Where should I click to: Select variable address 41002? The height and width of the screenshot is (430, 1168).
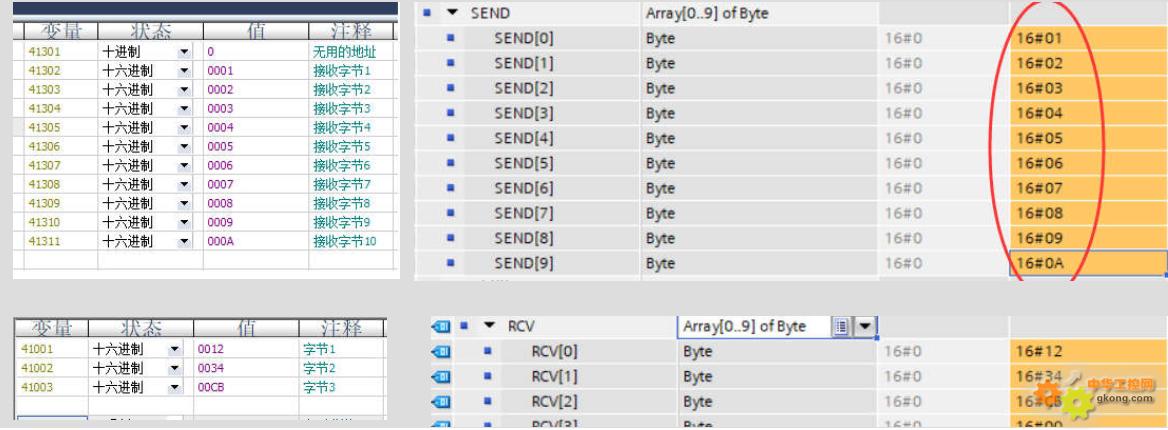37,368
